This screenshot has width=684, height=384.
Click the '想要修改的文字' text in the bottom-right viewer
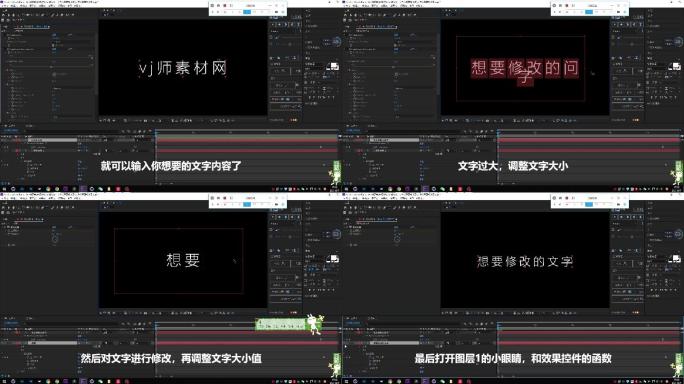[525, 261]
